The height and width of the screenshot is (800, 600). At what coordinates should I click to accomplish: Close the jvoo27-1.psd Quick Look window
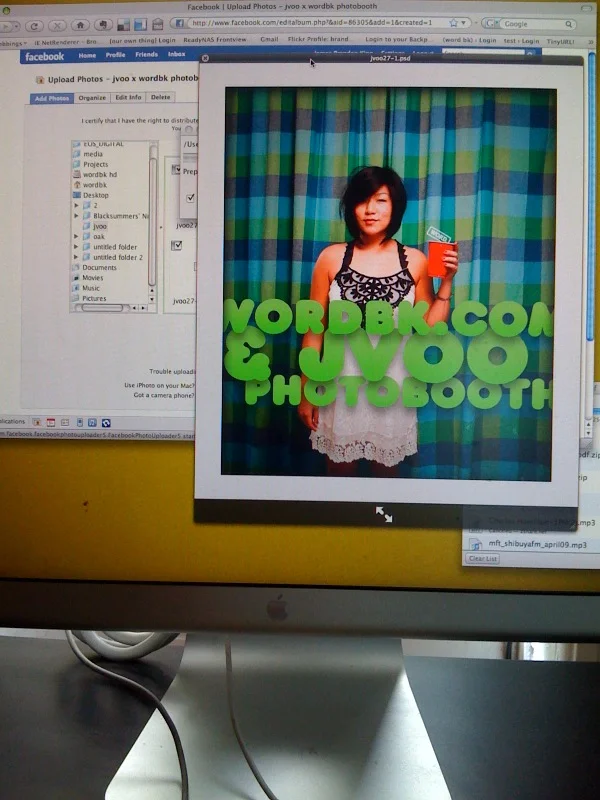pyautogui.click(x=205, y=59)
